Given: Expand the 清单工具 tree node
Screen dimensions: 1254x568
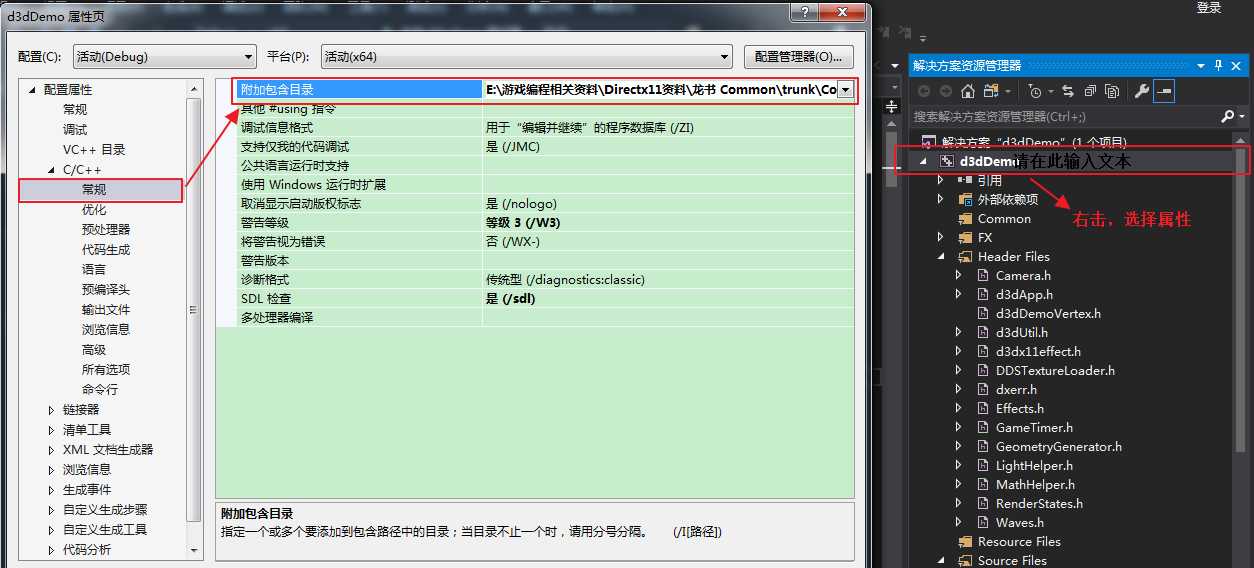Looking at the screenshot, I should (52, 430).
